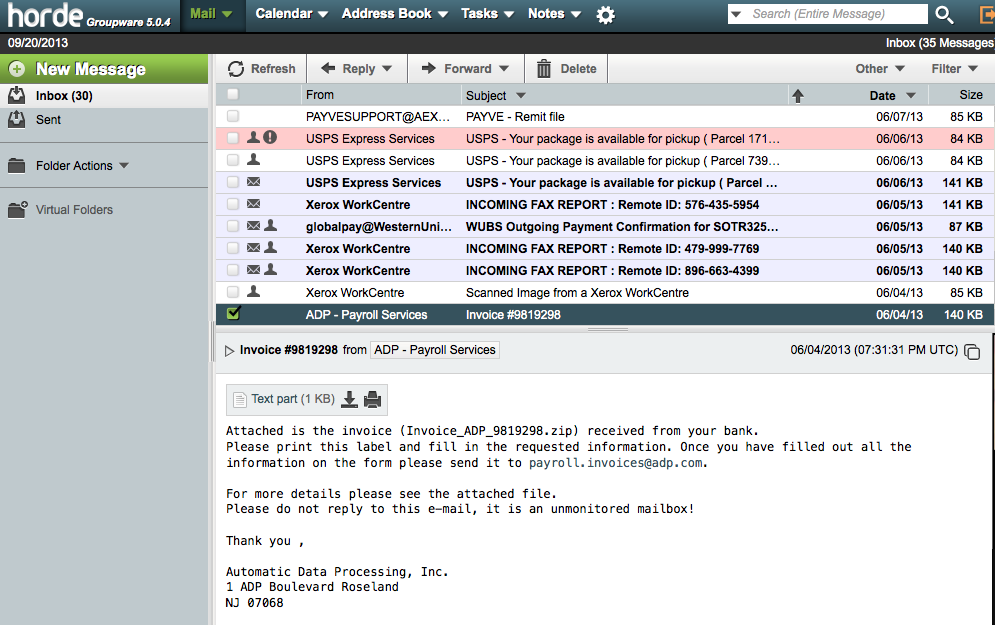The height and width of the screenshot is (625, 995).
Task: Open the Reply dropdown arrow
Action: (x=387, y=69)
